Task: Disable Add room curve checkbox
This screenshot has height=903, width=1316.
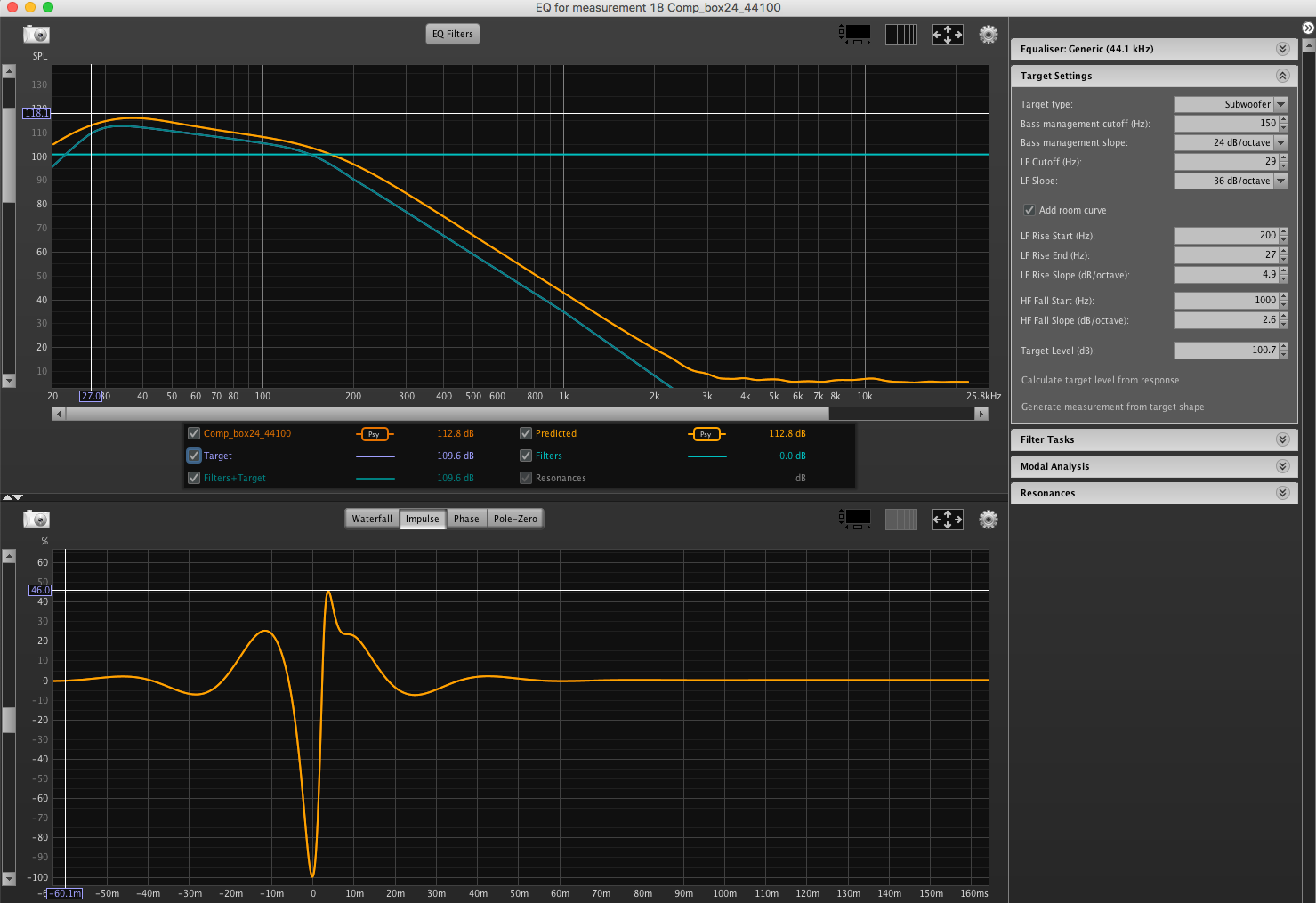Action: click(x=1029, y=210)
